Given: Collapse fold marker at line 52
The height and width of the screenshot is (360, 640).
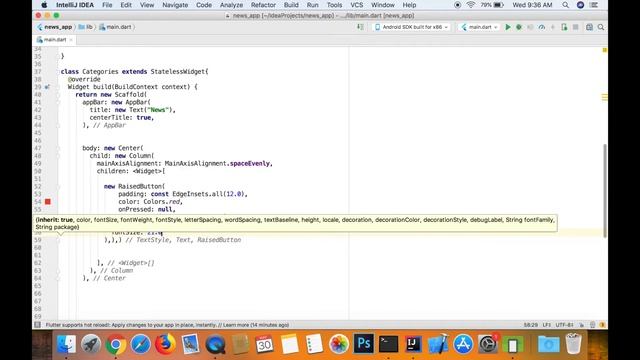Looking at the screenshot, I should point(58,187).
